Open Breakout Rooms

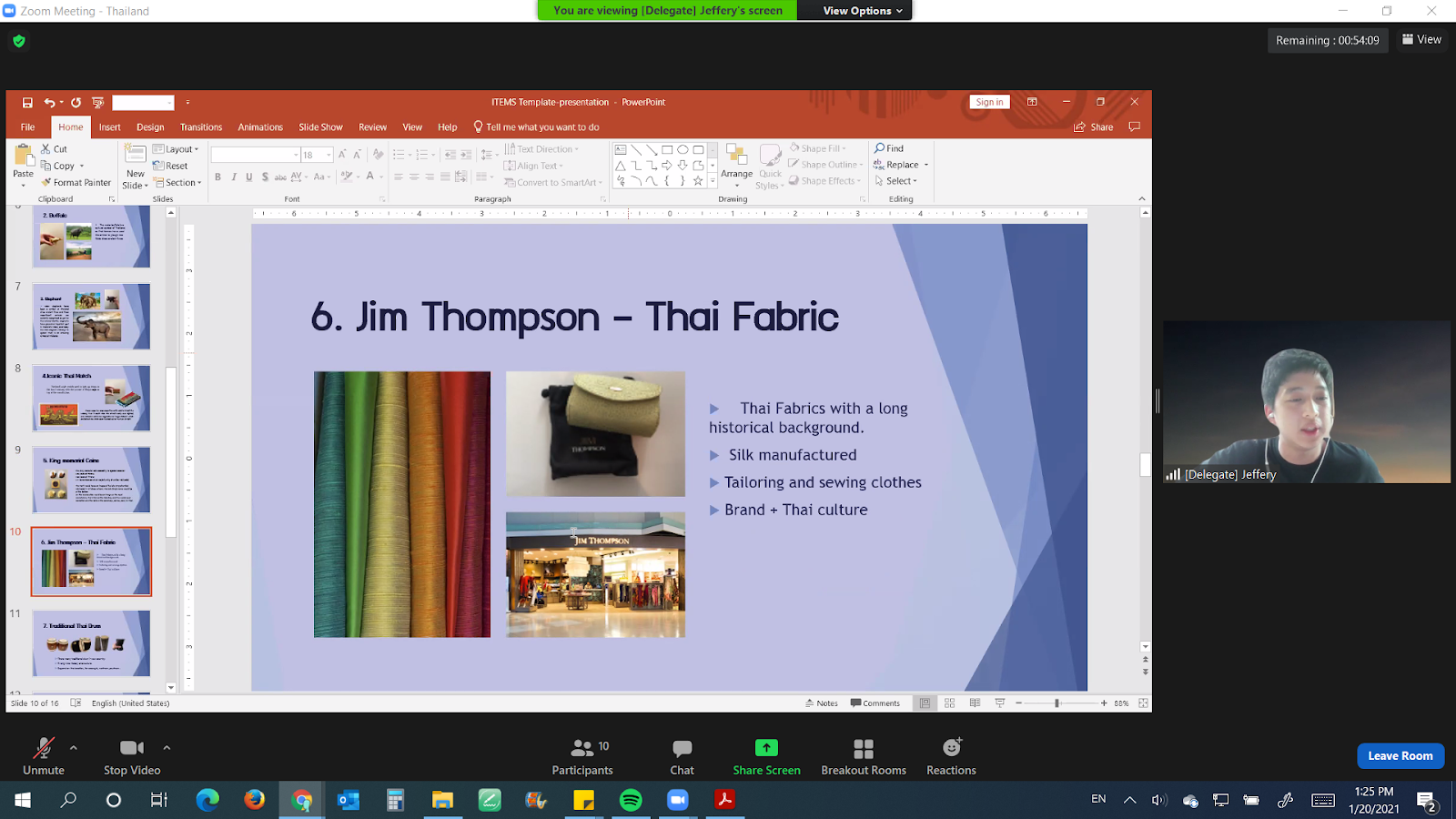[863, 756]
